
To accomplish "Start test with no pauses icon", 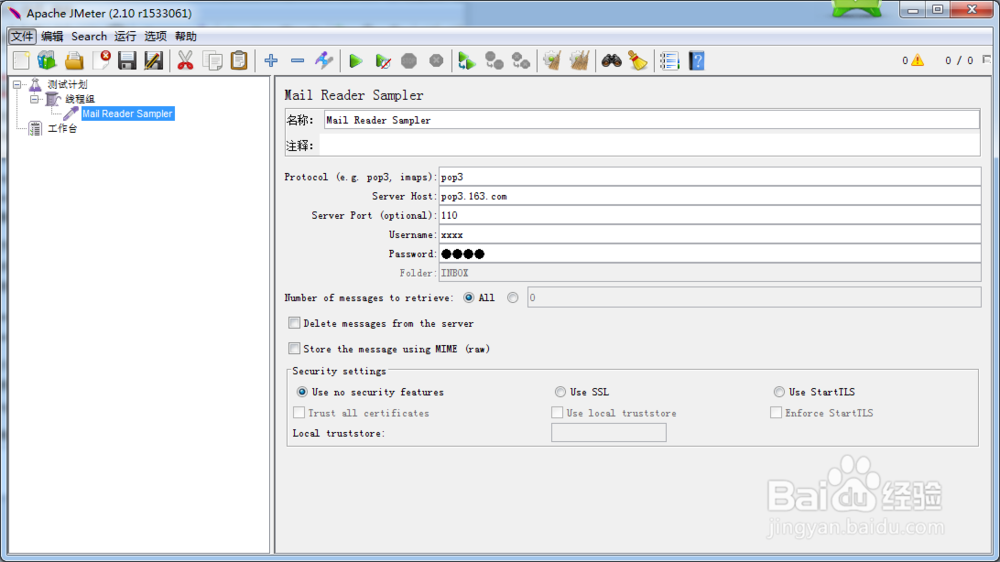I will tap(383, 61).
